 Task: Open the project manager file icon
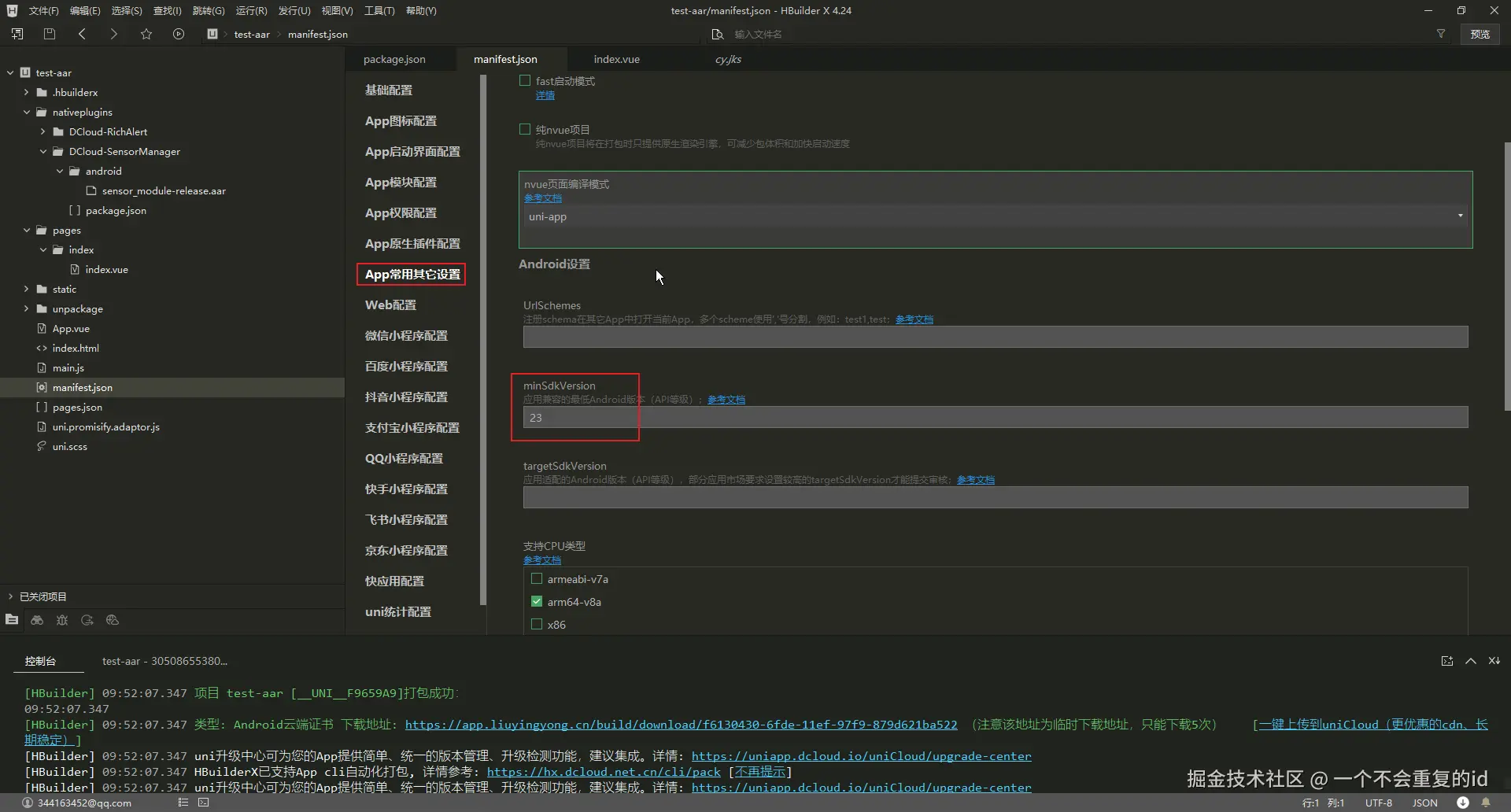coord(12,620)
